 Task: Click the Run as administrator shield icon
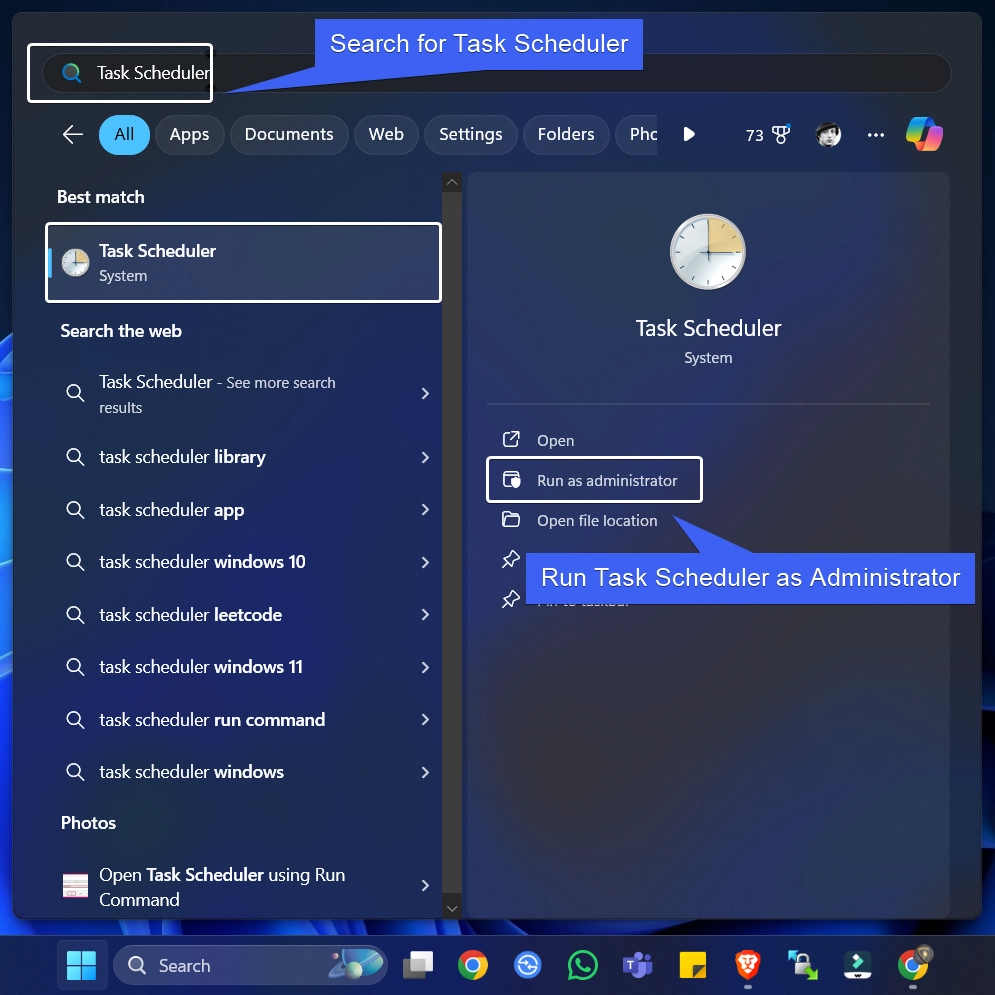511,480
